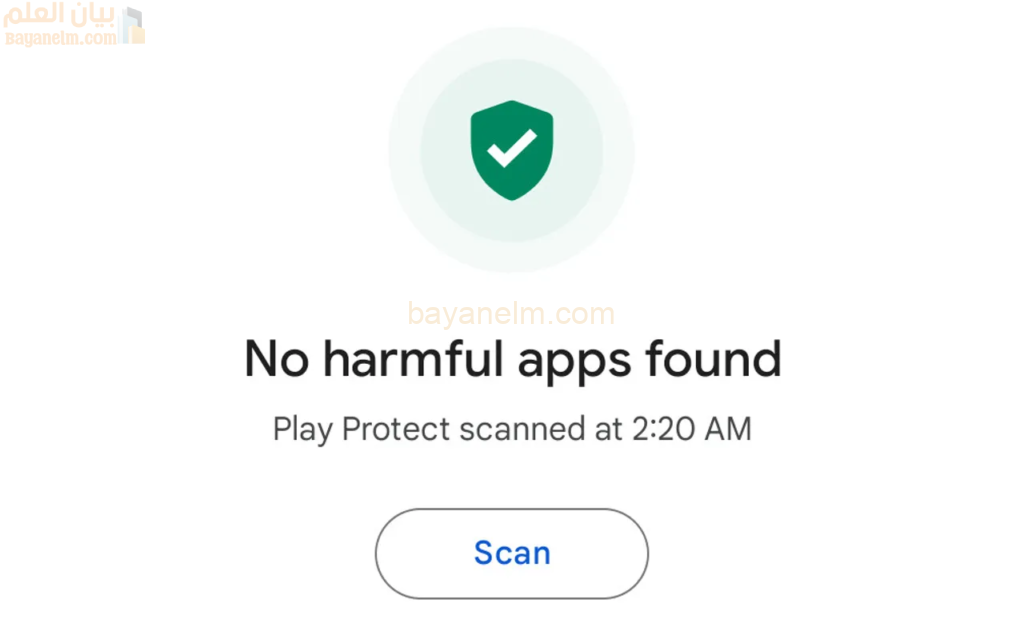Screen dimensions: 1024x631
Task: Open the Bayanelm logo in the corner
Action: click(74, 25)
